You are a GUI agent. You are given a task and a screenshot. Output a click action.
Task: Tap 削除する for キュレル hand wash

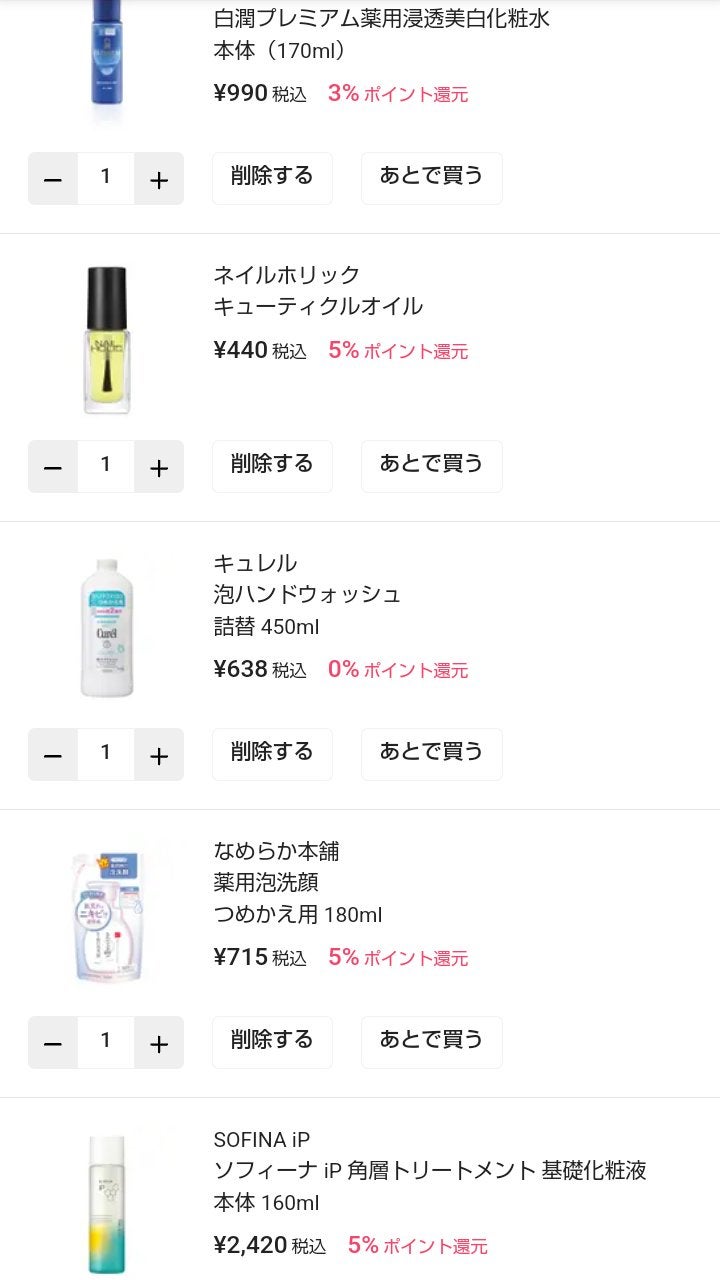click(272, 754)
